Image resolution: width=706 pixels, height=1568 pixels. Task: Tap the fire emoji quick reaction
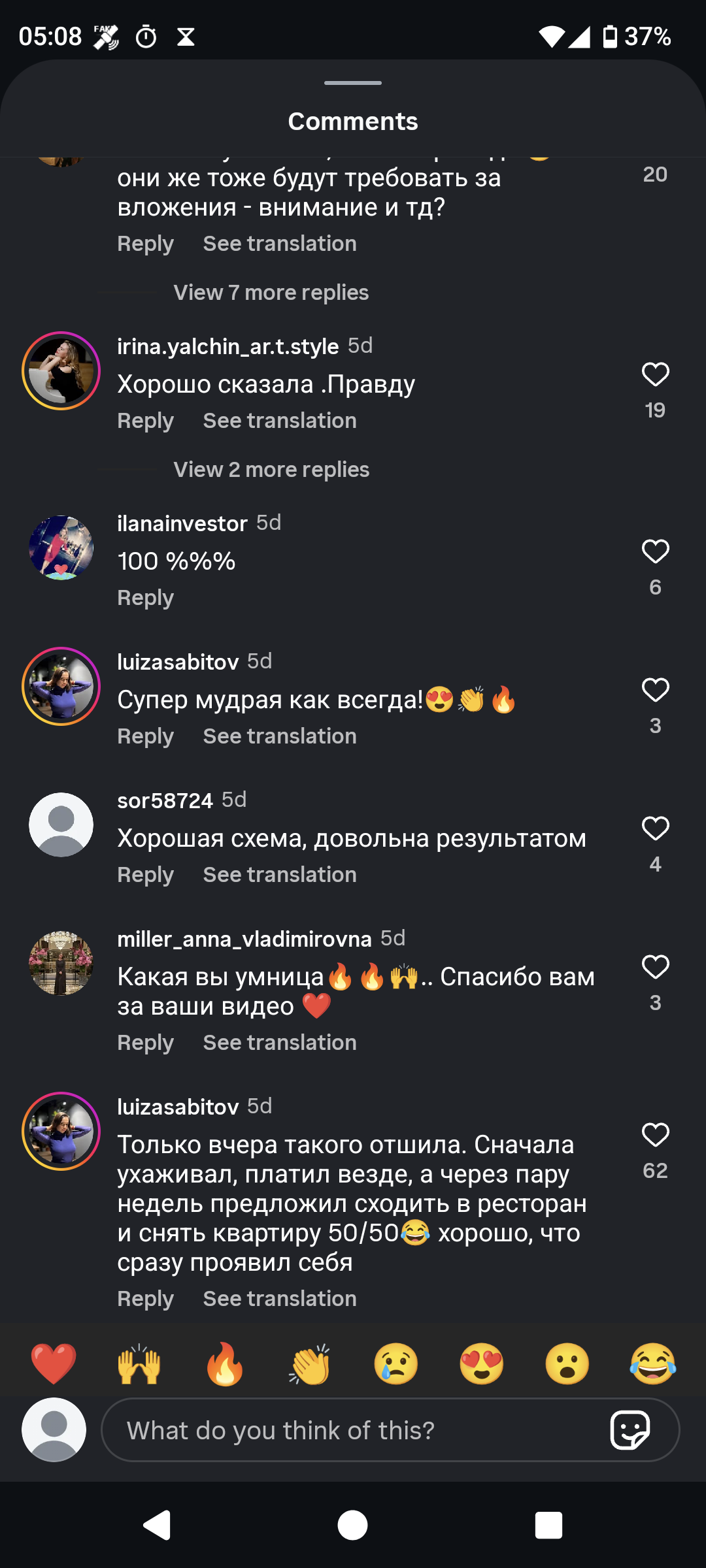point(225,1364)
